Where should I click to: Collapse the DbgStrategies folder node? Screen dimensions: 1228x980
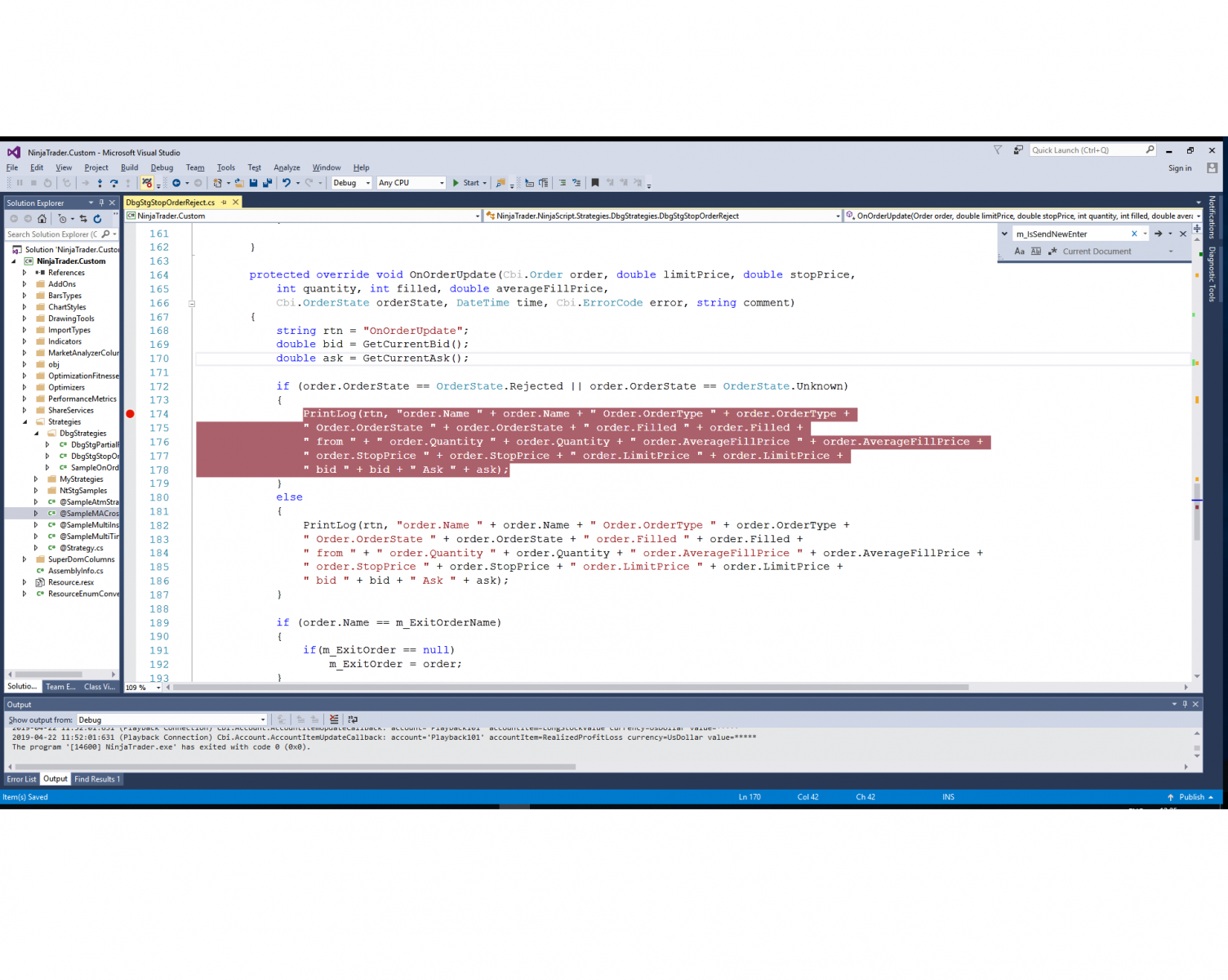[x=36, y=434]
